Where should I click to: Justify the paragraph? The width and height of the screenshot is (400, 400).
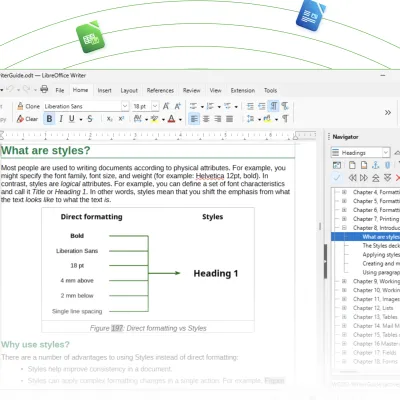[229, 119]
